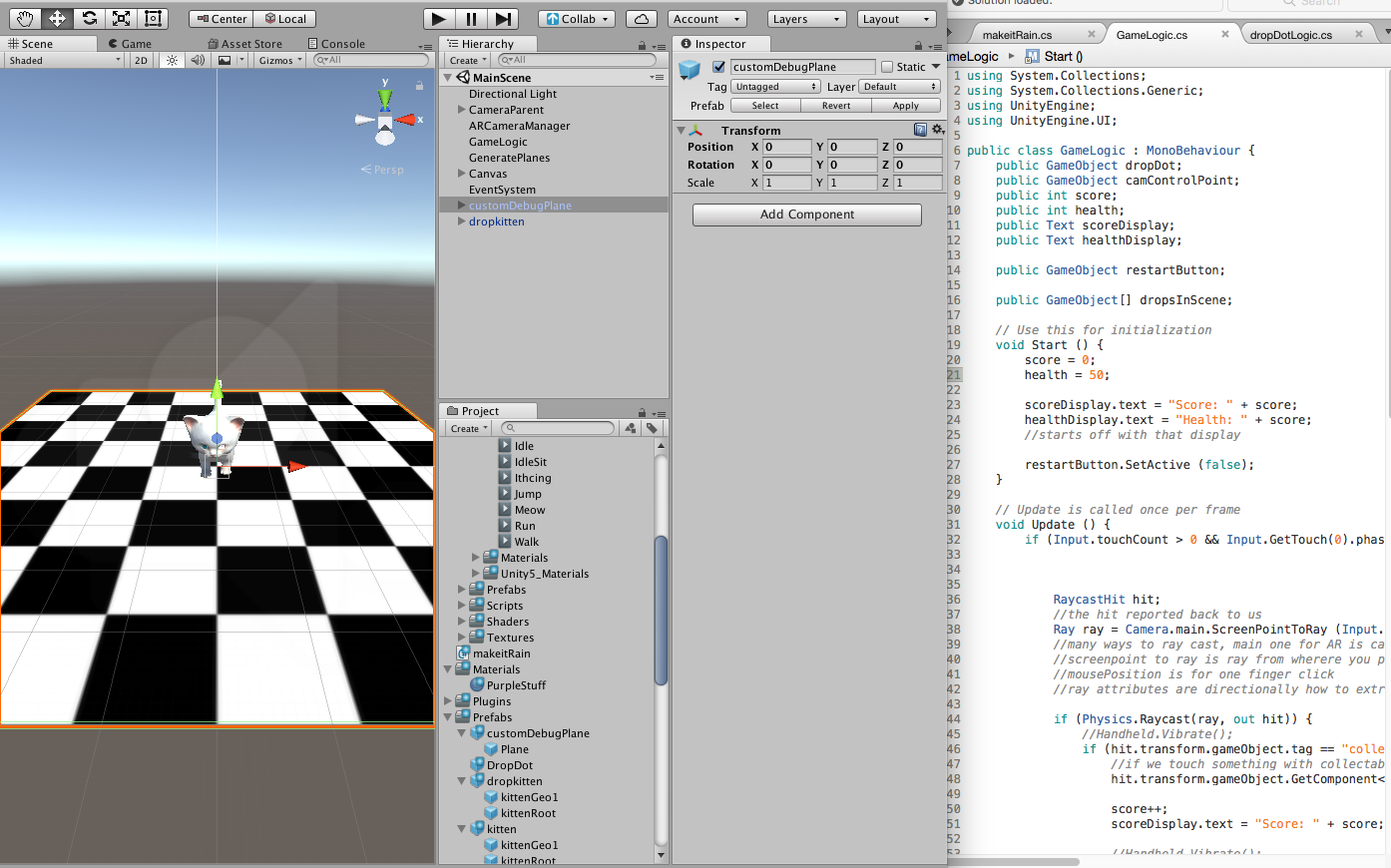Lock the Hierarchy panel
Image resolution: width=1391 pixels, height=868 pixels.
[642, 46]
